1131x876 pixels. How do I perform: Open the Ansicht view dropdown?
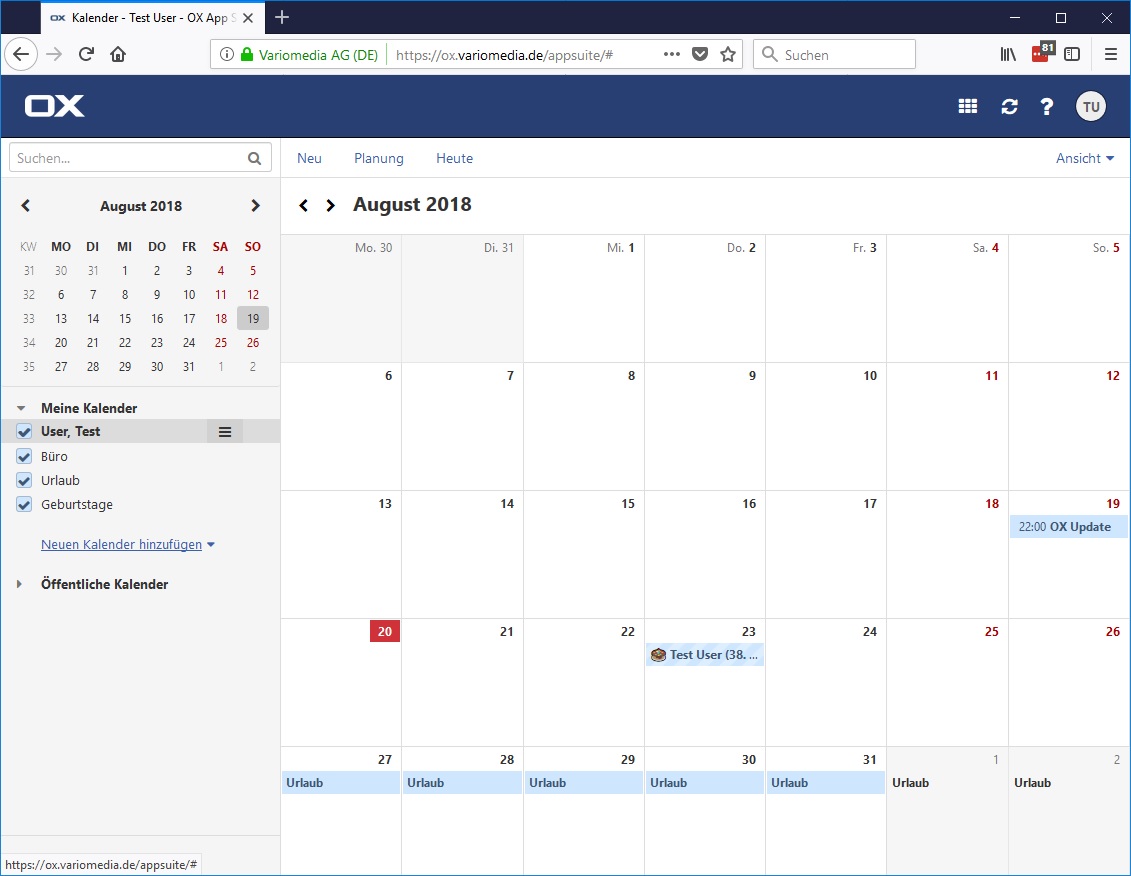point(1084,158)
